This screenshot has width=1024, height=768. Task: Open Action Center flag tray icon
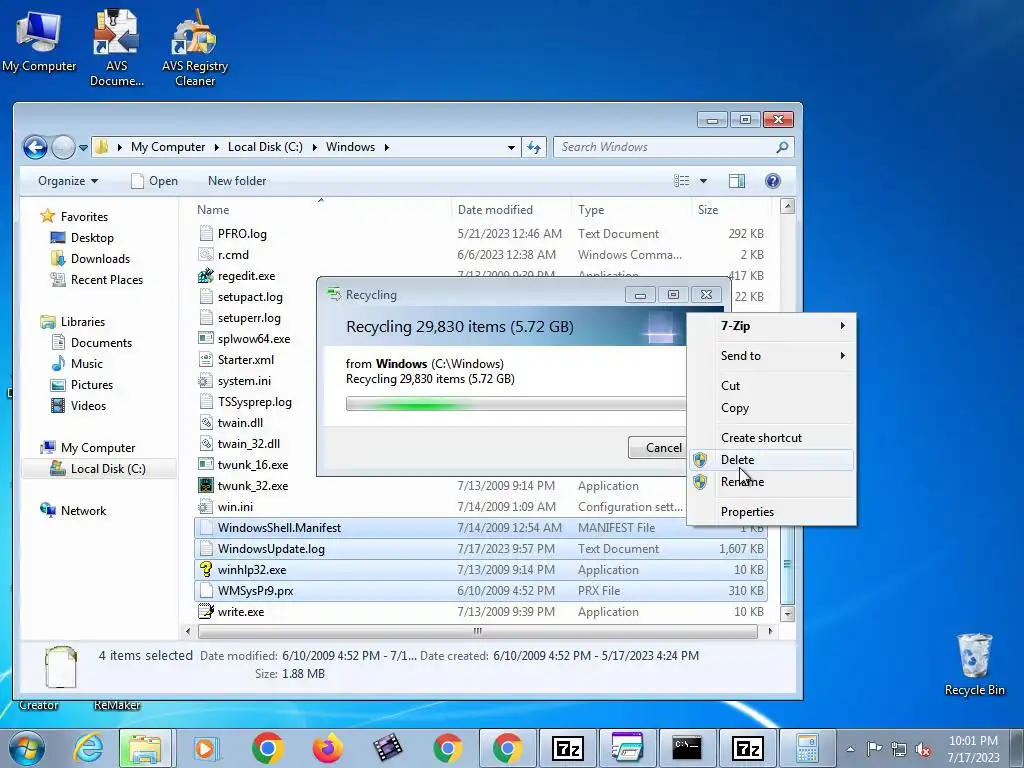[x=874, y=748]
